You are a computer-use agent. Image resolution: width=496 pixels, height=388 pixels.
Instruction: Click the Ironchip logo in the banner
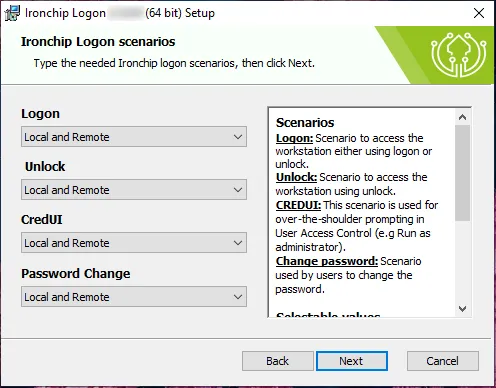point(458,55)
